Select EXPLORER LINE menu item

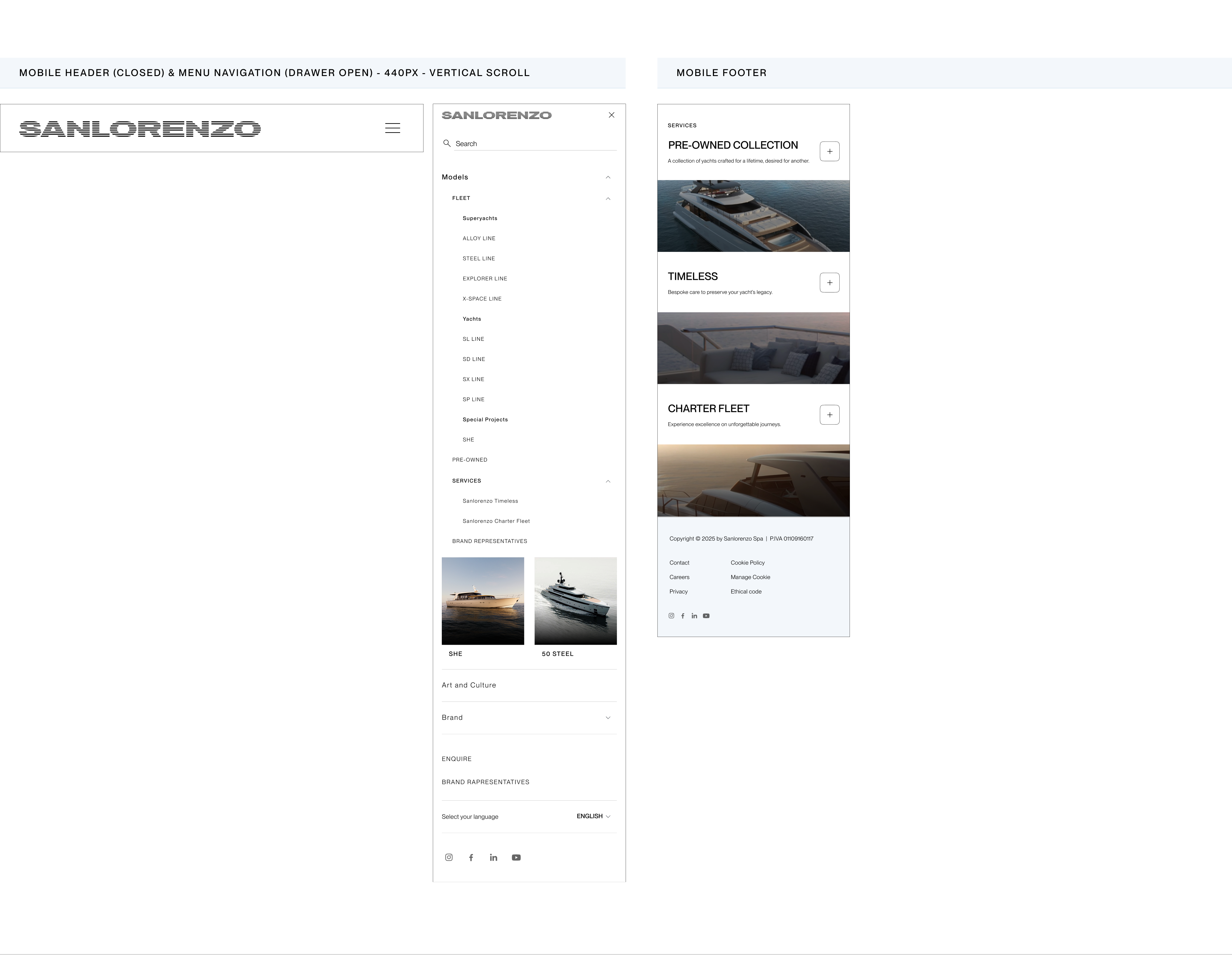(485, 279)
